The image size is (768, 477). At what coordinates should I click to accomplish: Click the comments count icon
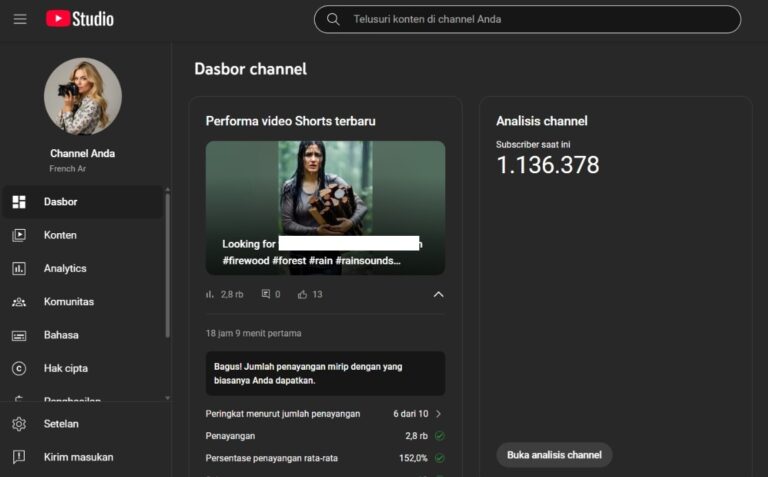[x=266, y=295]
